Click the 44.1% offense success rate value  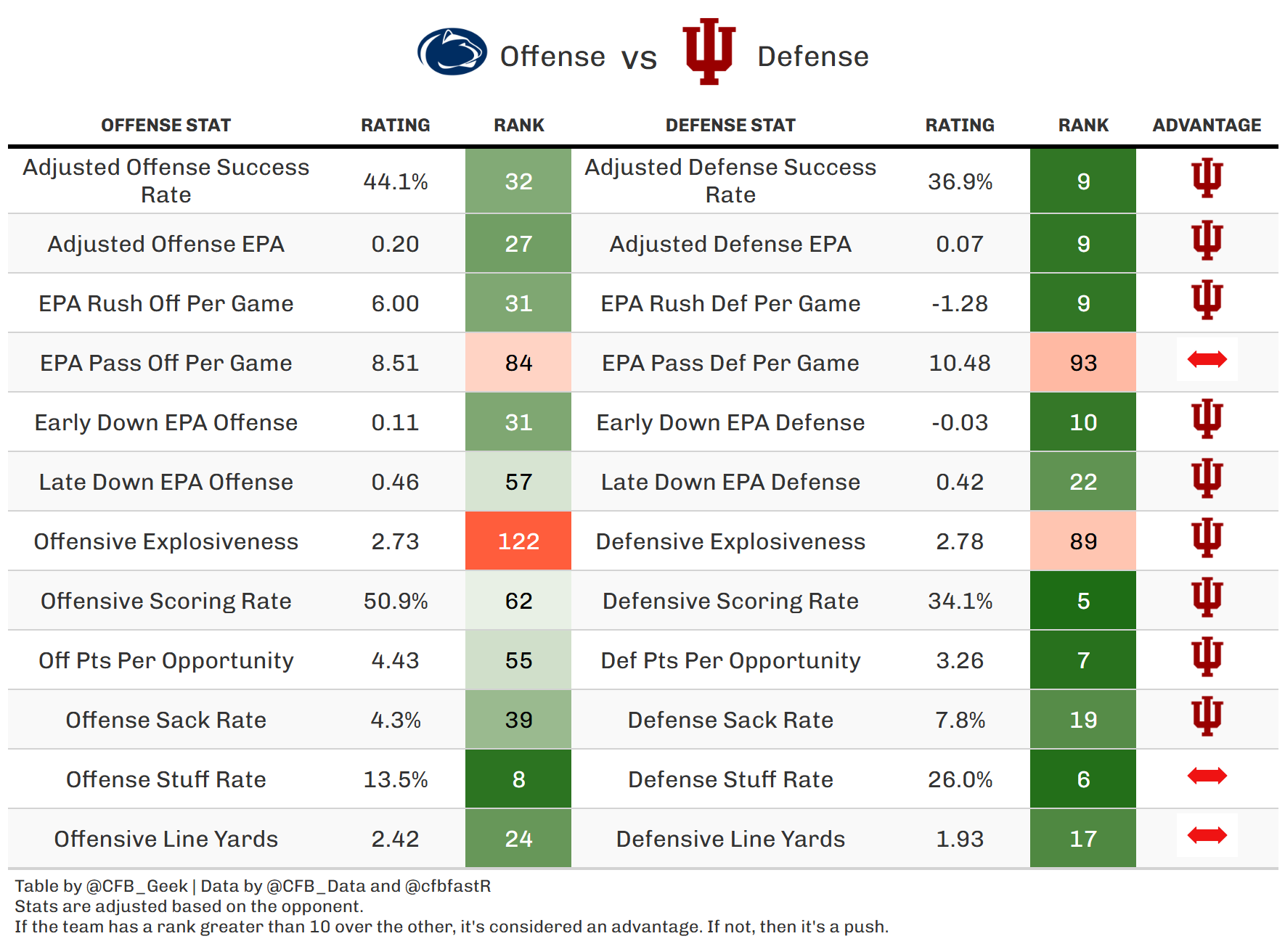click(x=395, y=181)
